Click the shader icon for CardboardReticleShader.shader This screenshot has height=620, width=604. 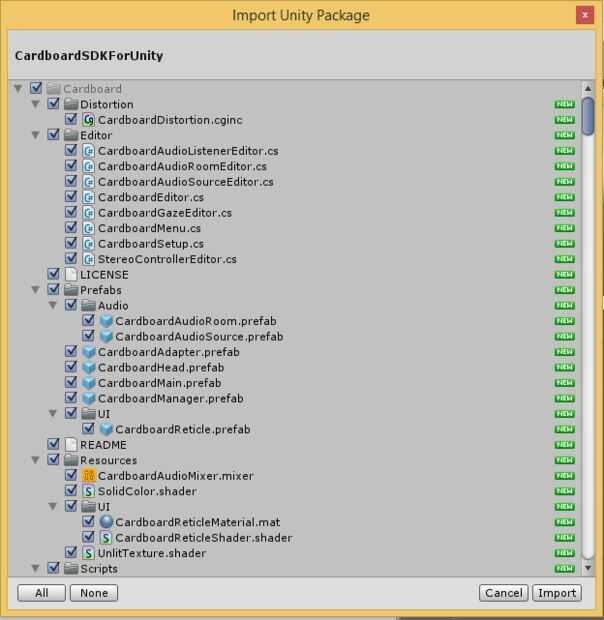point(106,537)
